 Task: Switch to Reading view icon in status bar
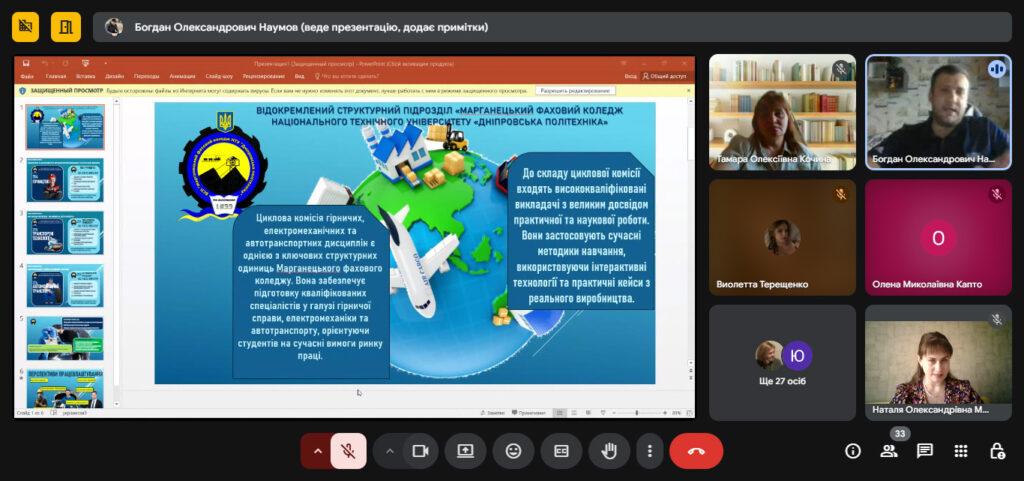[588, 412]
